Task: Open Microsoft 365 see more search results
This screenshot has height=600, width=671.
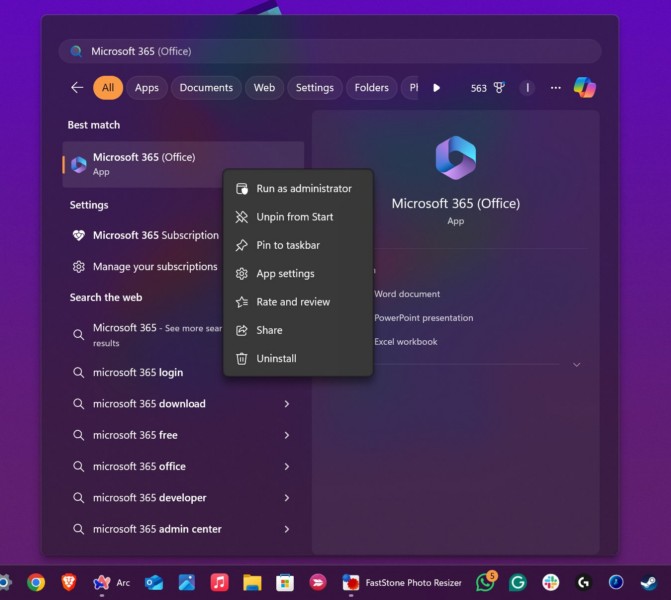Action: [x=145, y=335]
